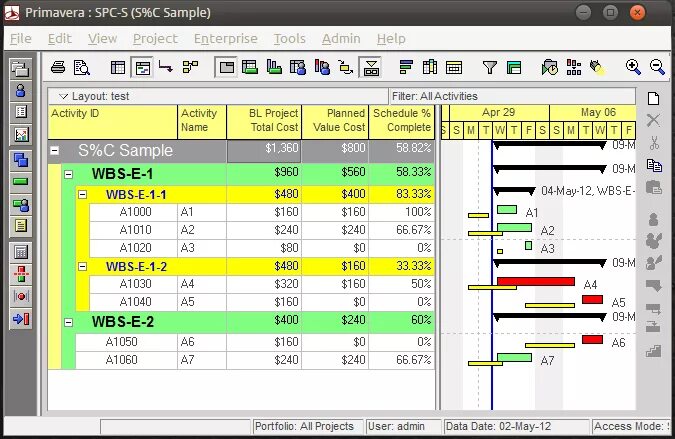The image size is (675, 439).
Task: Open Resources person icon in left sidebar
Action: (x=21, y=91)
